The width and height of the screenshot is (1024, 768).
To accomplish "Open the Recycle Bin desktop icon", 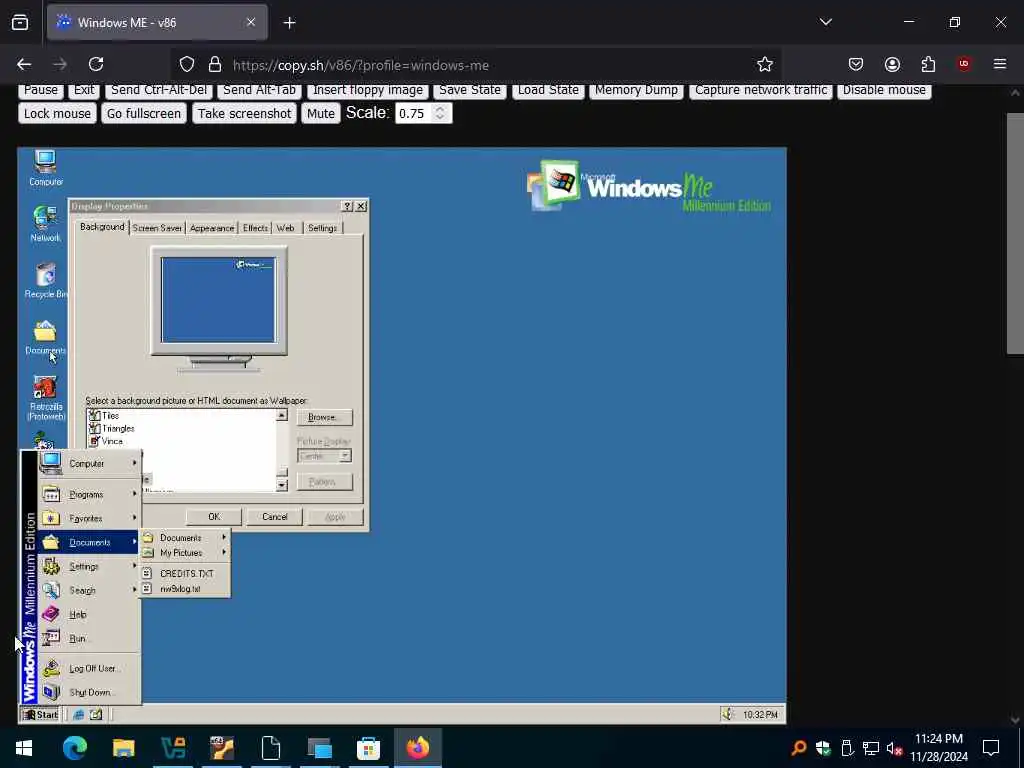I will click(45, 280).
